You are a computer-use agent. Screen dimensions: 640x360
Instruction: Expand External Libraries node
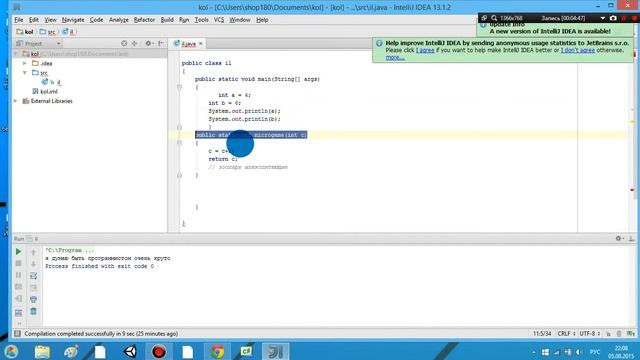tap(16, 101)
